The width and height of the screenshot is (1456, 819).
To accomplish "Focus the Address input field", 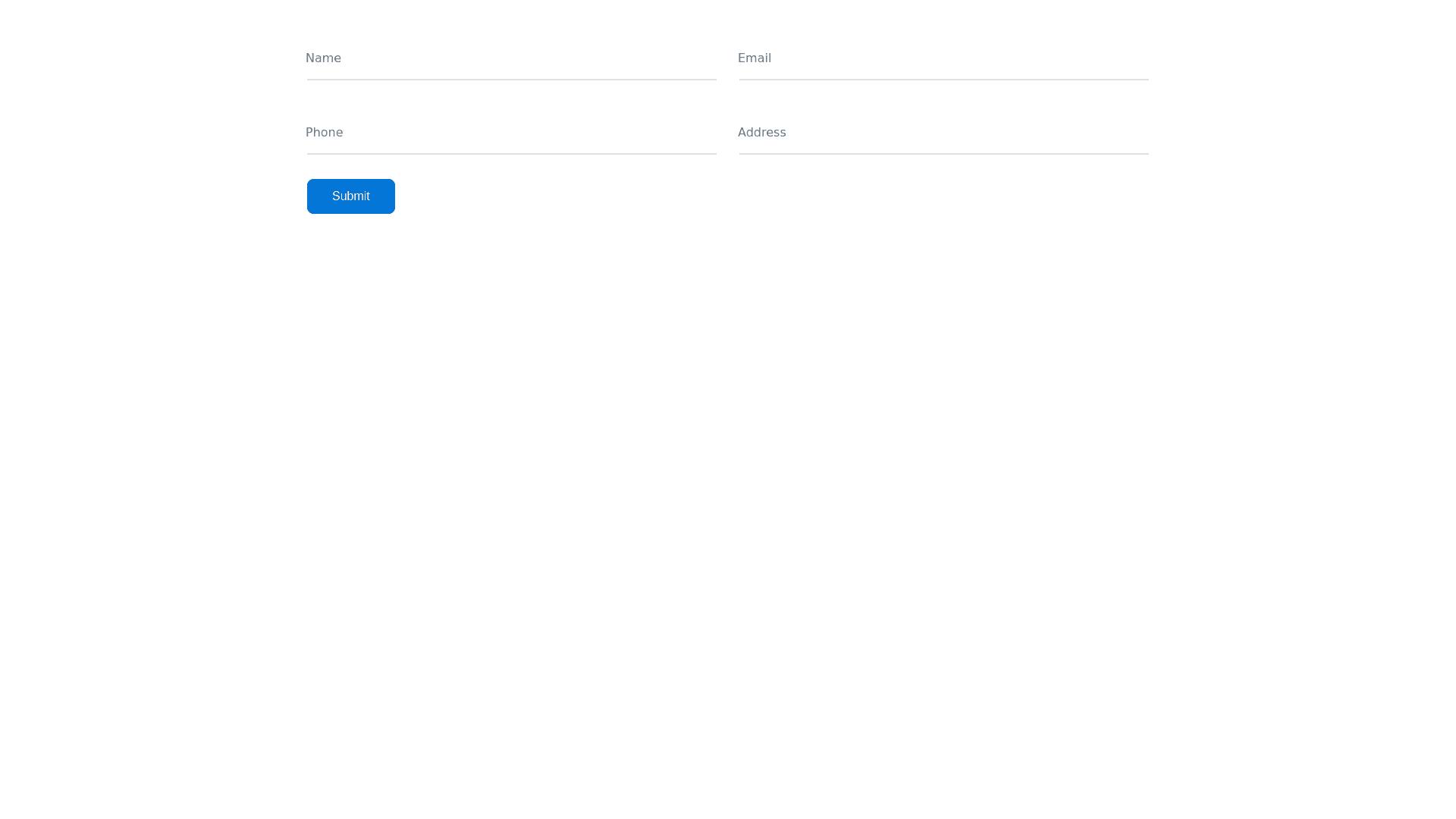I will (943, 134).
